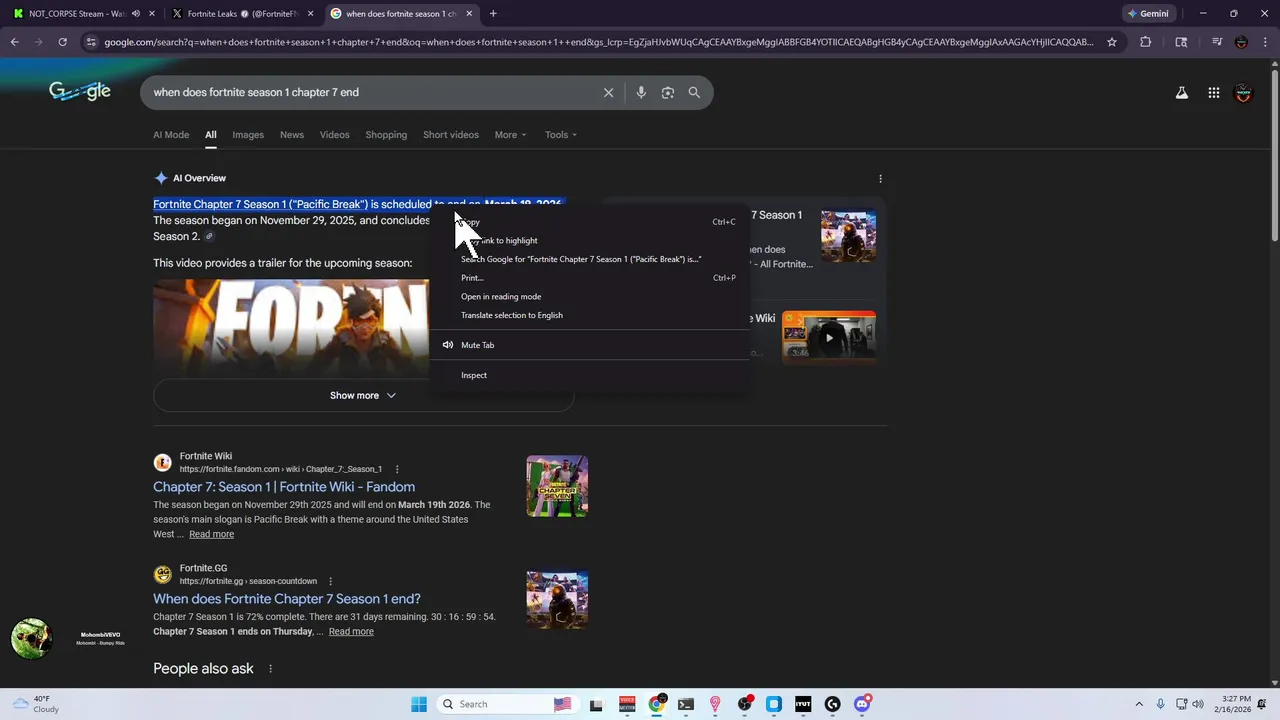Open the speaker volume tray icon
The width and height of the screenshot is (1280, 720).
coord(1198,704)
